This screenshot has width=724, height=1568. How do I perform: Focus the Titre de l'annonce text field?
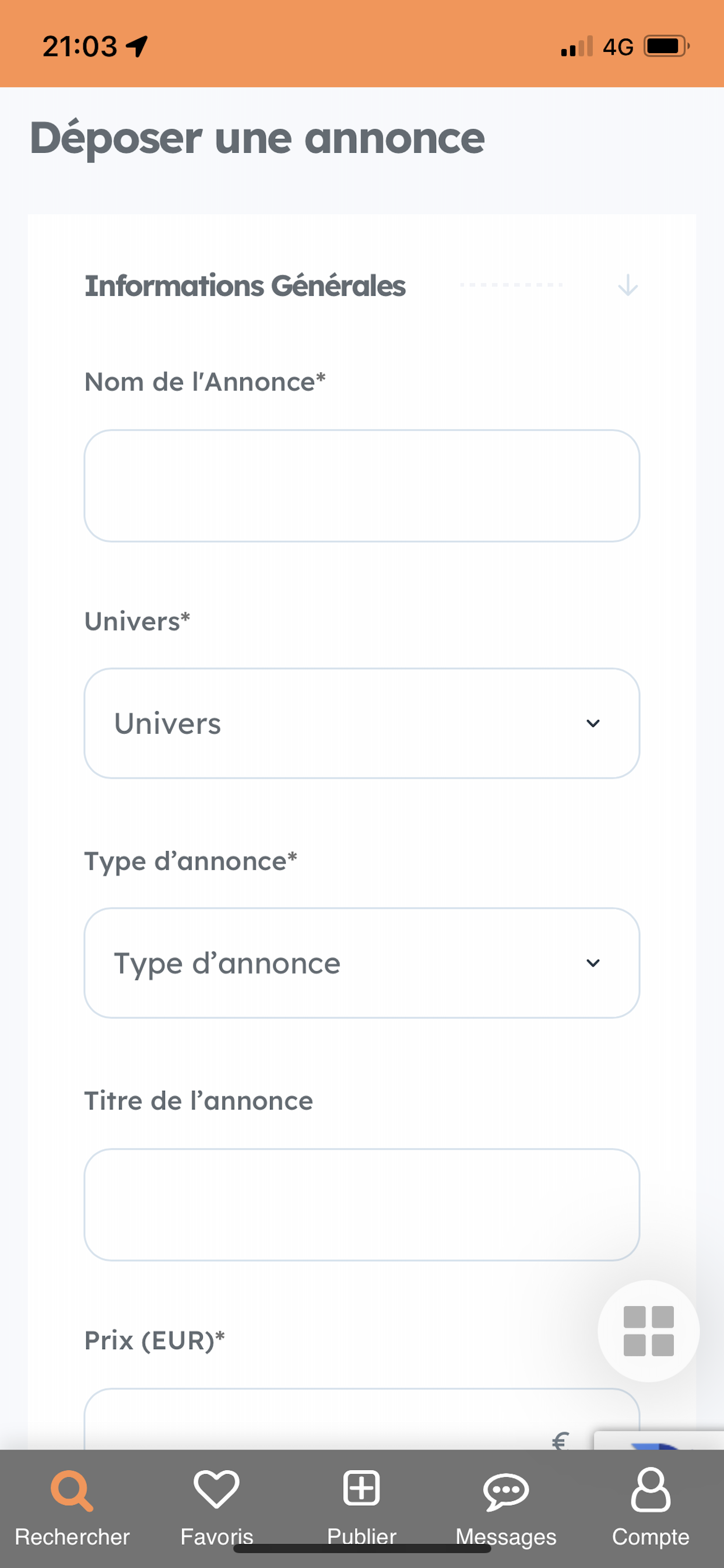pyautogui.click(x=362, y=1205)
